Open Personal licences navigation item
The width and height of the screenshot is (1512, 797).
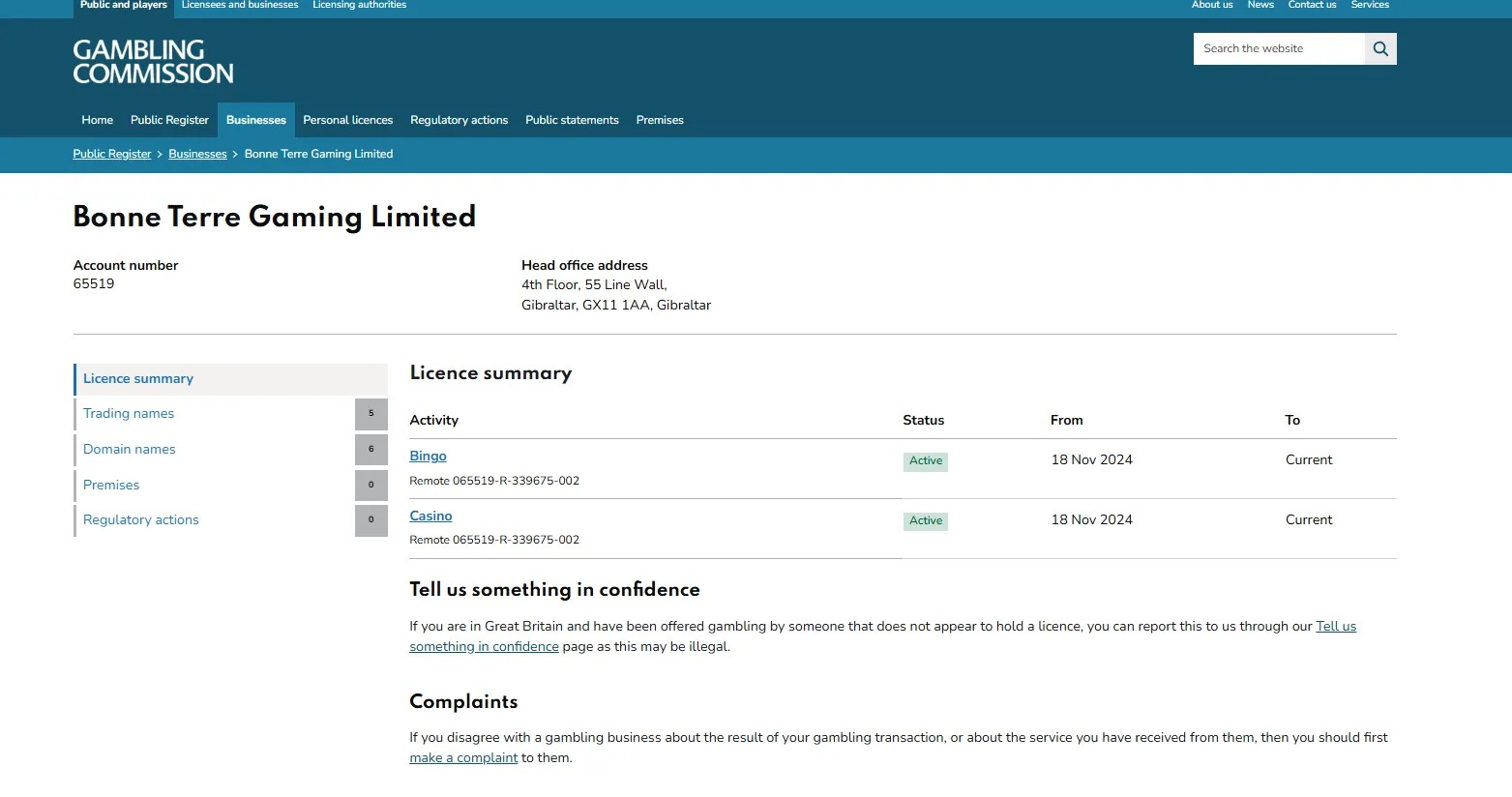click(348, 120)
